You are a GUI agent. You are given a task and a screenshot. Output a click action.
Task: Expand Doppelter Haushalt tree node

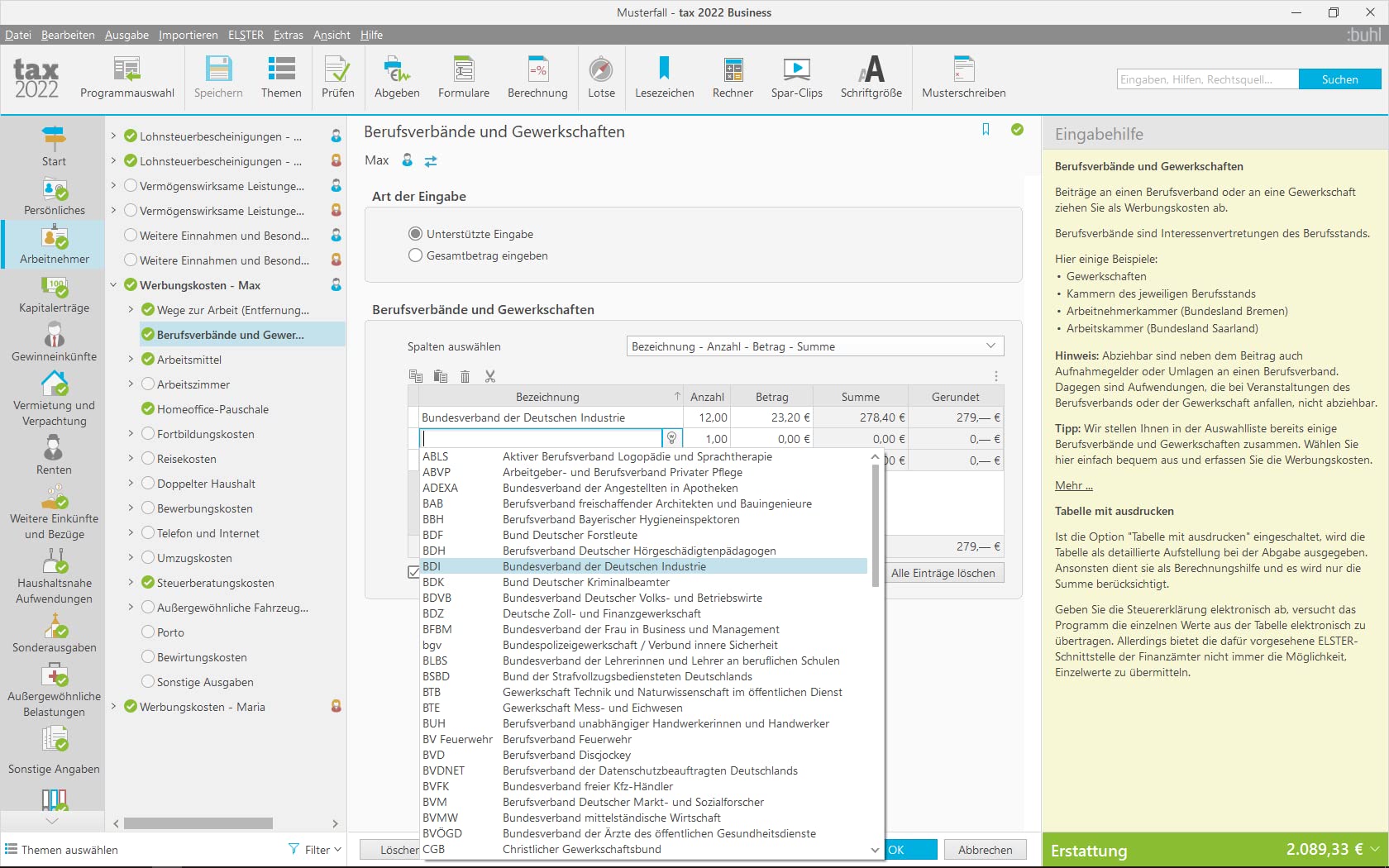coord(131,484)
